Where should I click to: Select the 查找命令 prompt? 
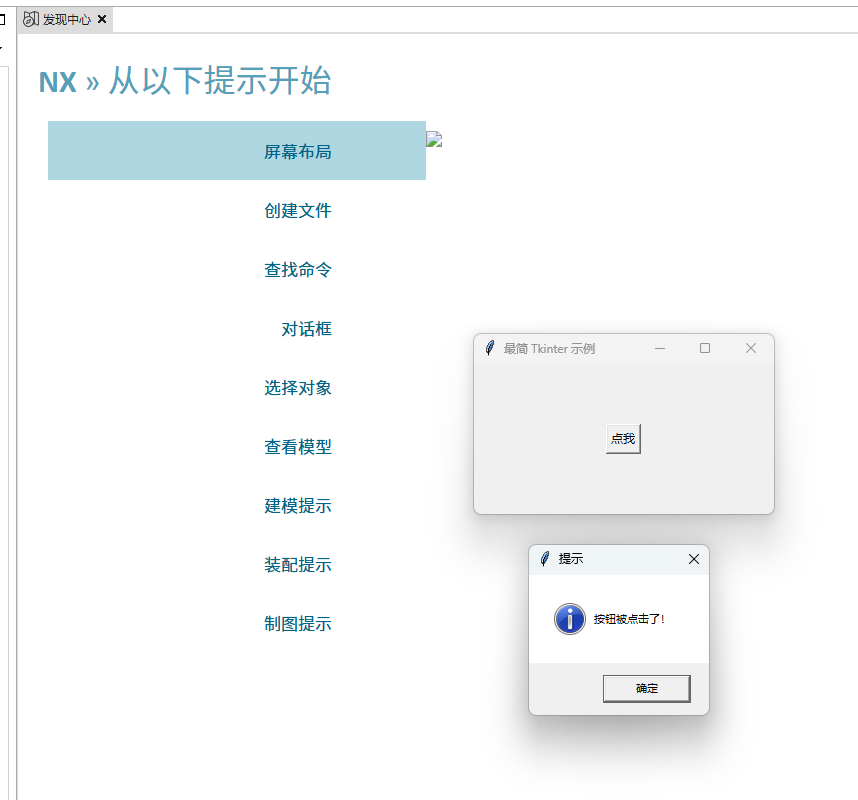pos(297,269)
